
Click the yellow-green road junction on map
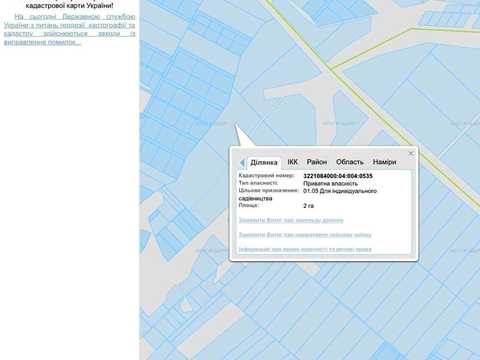(330, 68)
